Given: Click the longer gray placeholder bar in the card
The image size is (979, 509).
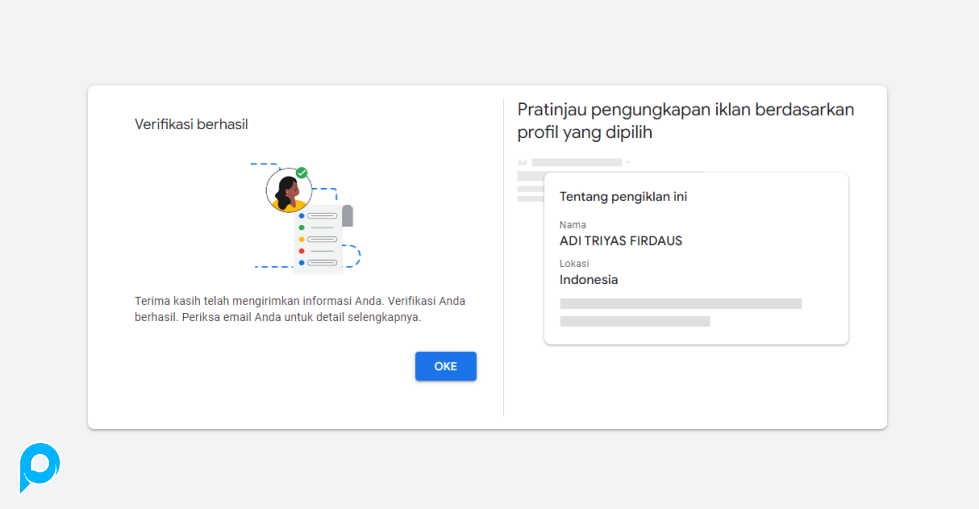Looking at the screenshot, I should (680, 303).
